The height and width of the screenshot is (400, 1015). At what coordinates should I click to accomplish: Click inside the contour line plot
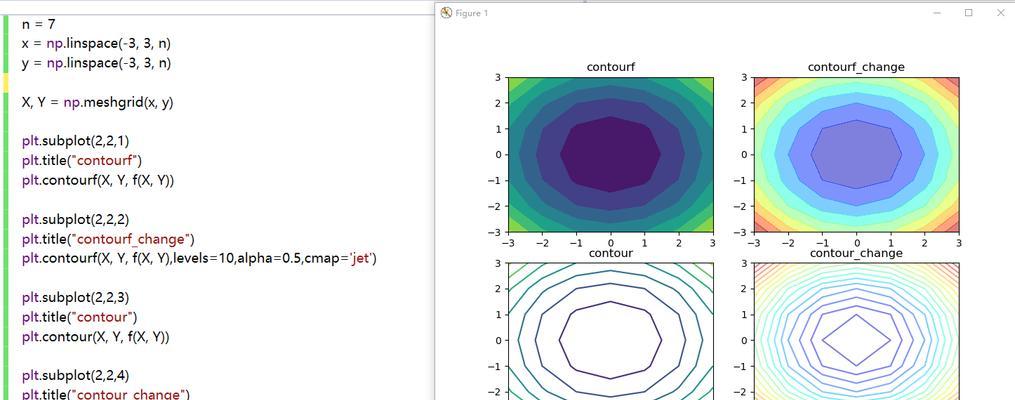[610, 331]
